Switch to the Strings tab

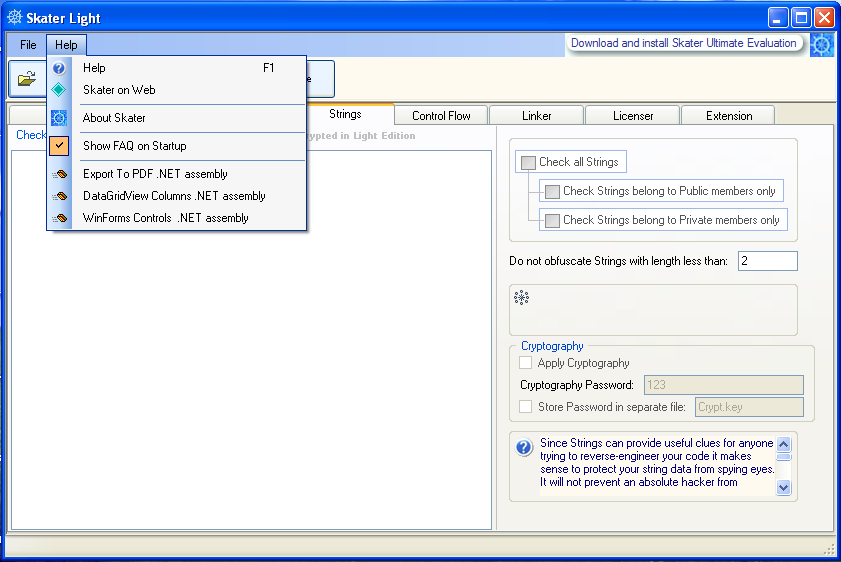pyautogui.click(x=345, y=114)
